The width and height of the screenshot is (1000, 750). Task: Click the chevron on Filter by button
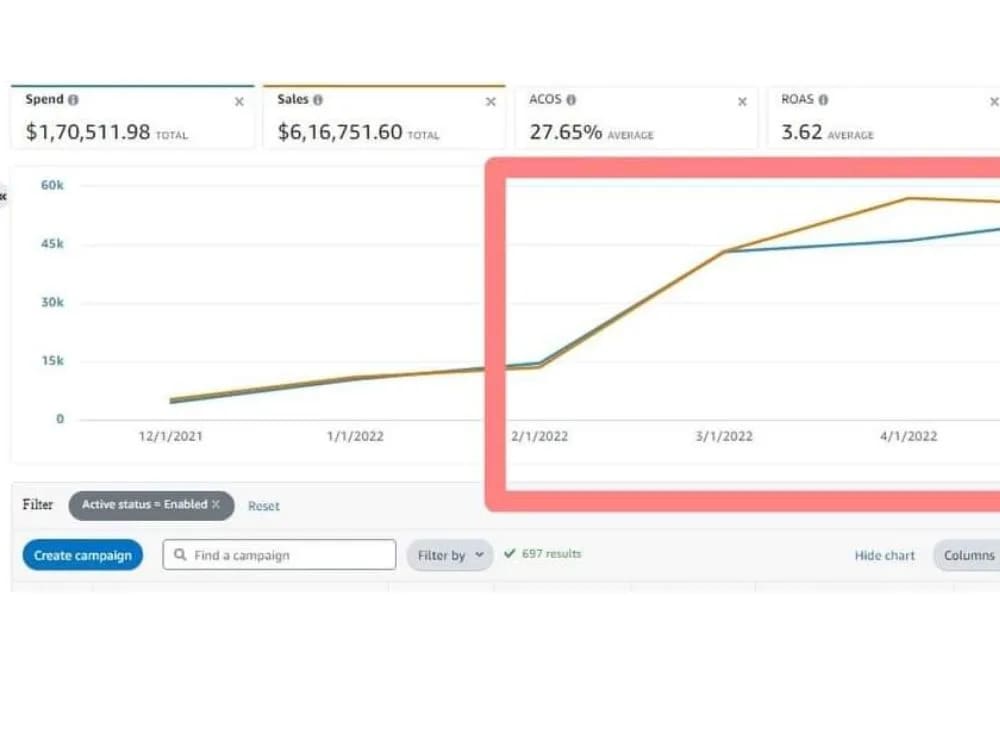(x=478, y=554)
